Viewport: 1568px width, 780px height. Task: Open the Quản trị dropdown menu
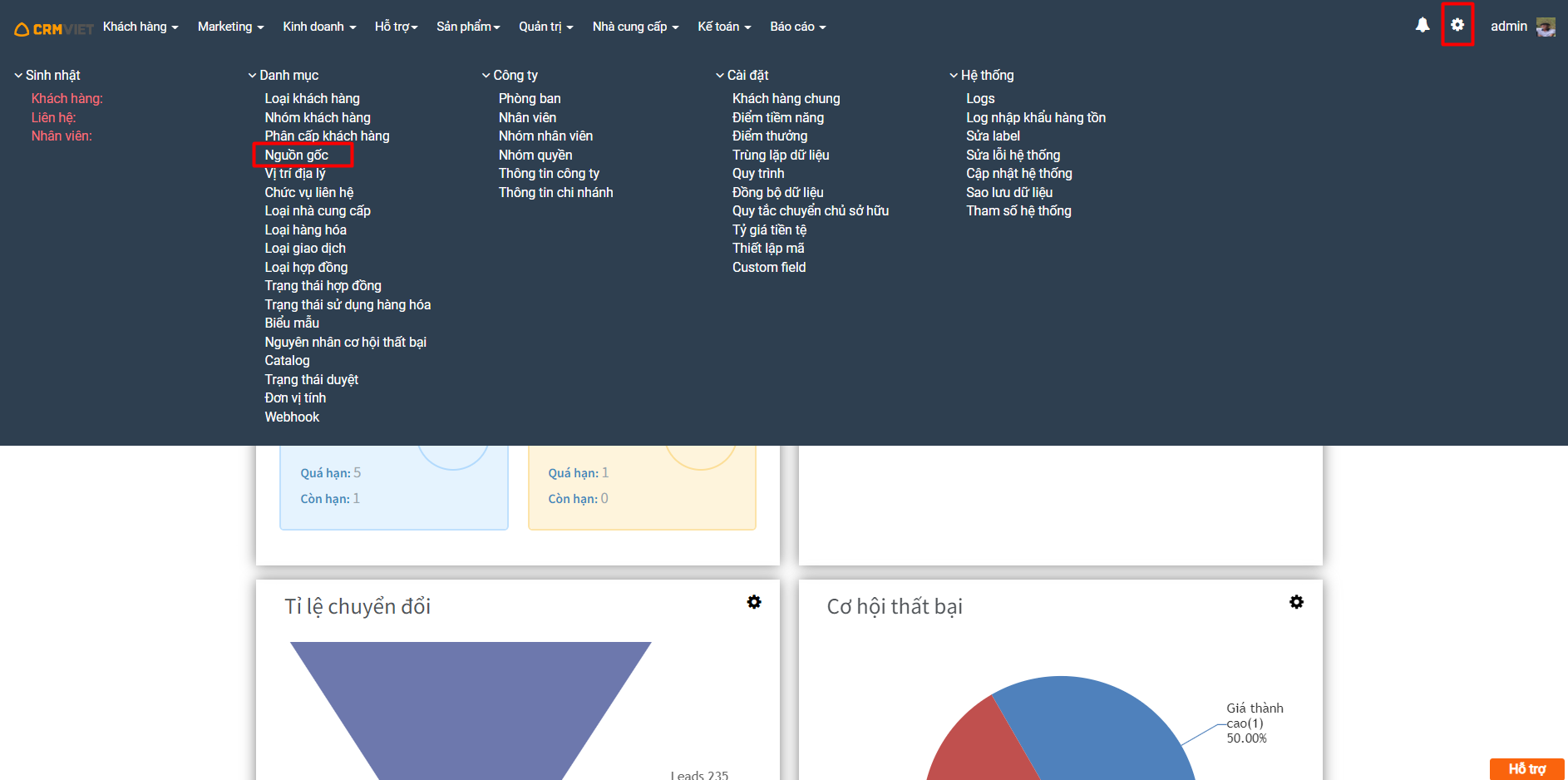(545, 27)
